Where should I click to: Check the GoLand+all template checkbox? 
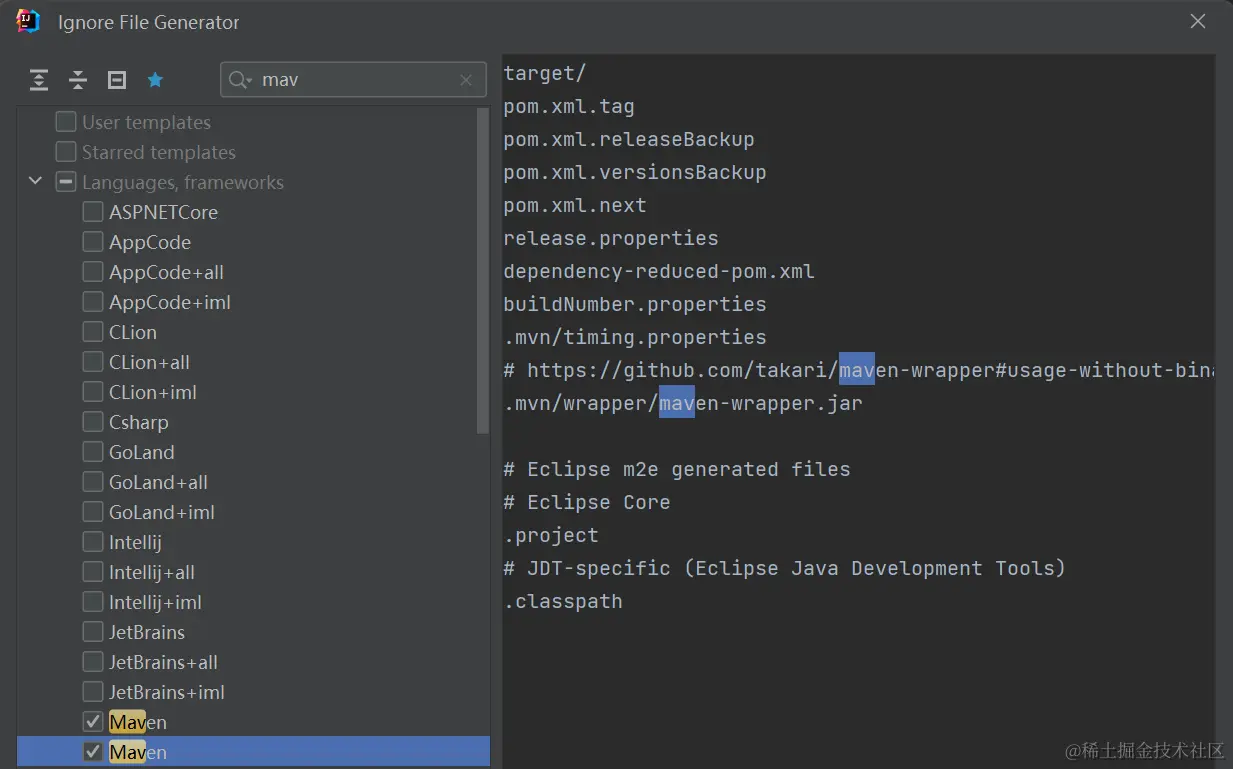(93, 482)
